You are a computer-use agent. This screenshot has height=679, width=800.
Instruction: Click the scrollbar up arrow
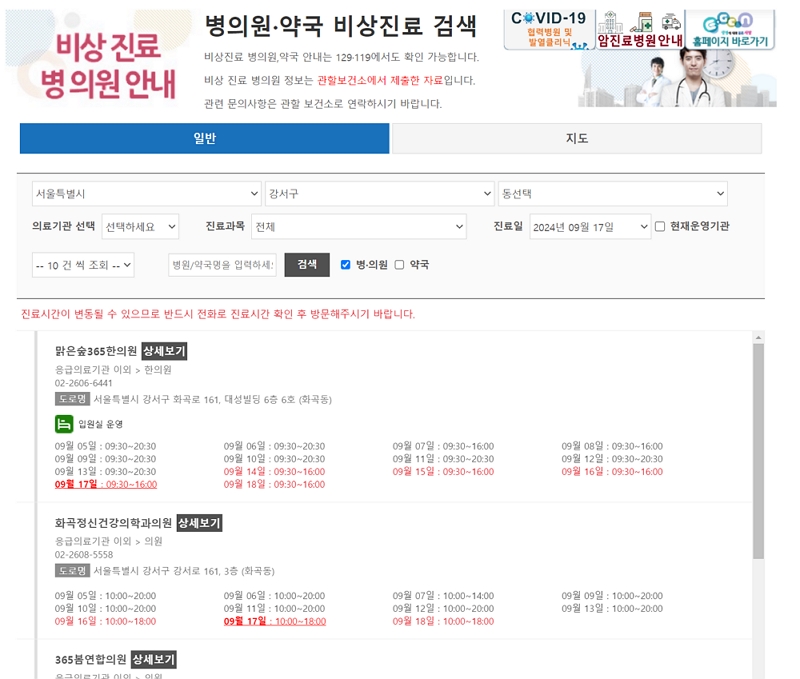759,337
